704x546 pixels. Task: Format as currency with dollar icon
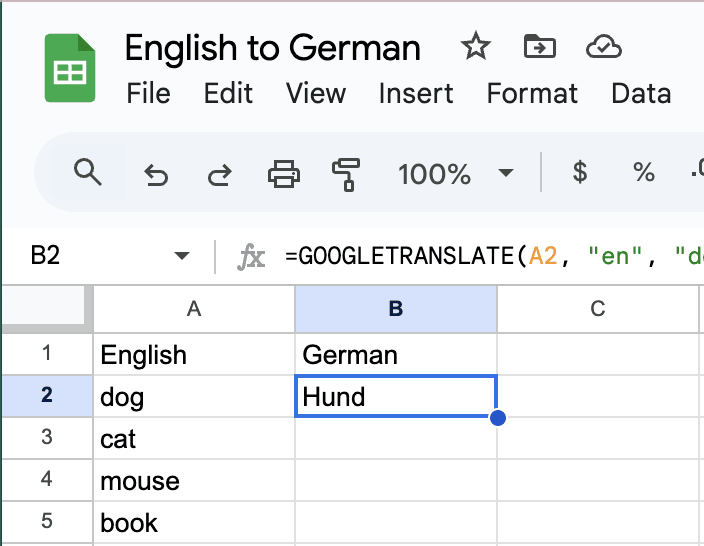579,173
